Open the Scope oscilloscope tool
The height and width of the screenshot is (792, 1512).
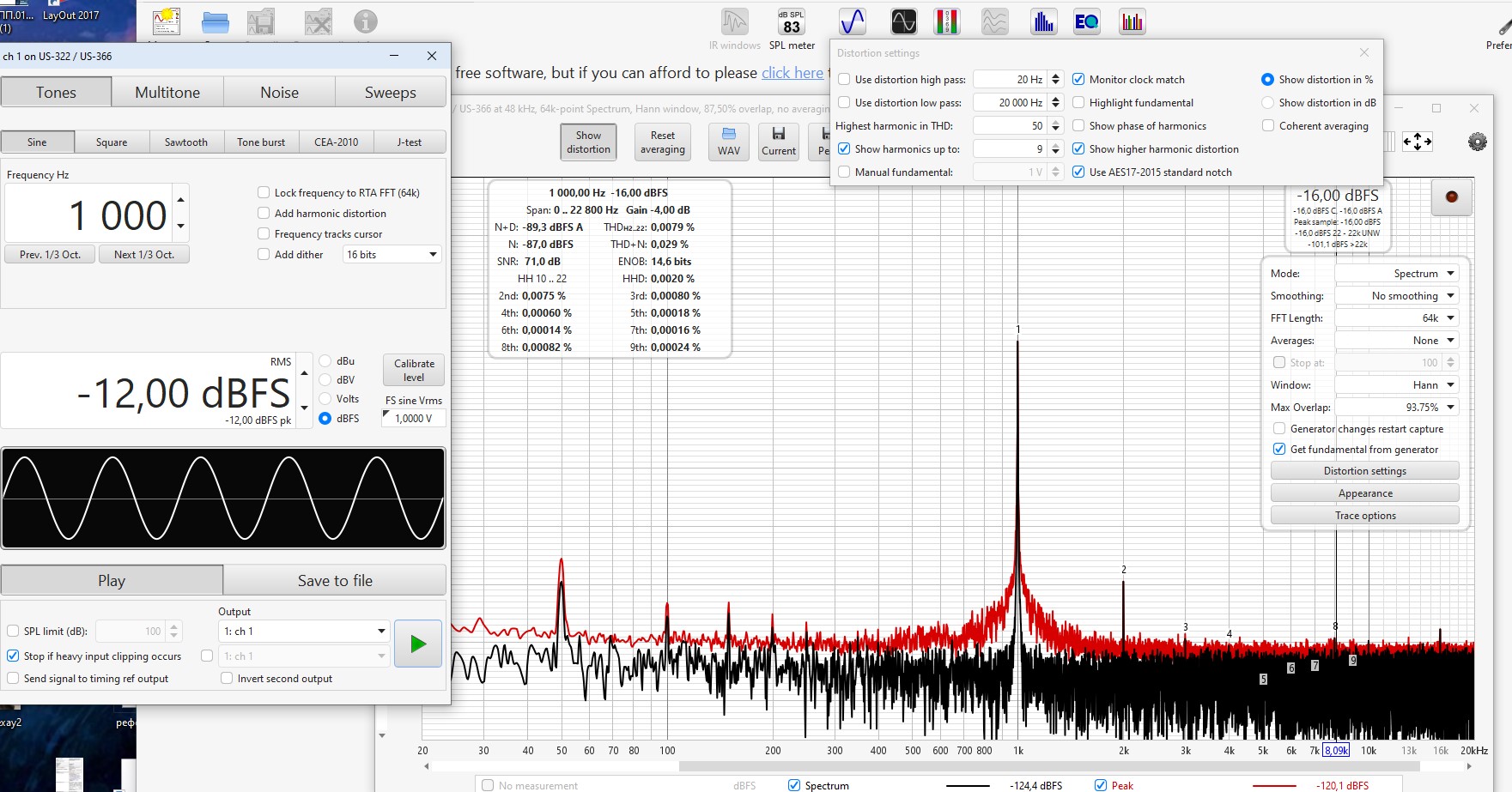pyautogui.click(x=903, y=21)
